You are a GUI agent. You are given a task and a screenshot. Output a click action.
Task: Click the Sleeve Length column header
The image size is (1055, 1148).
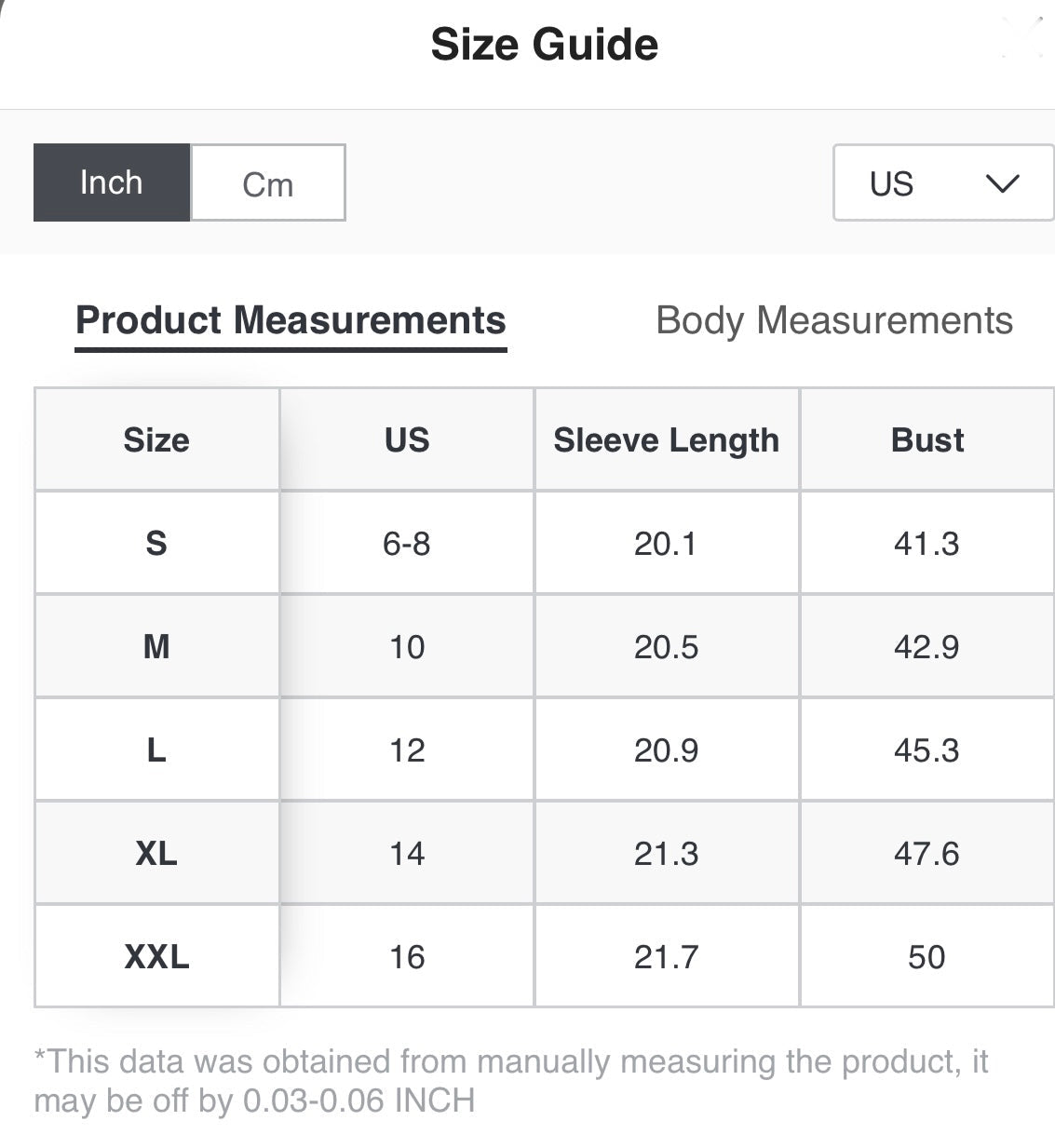pyautogui.click(x=667, y=439)
